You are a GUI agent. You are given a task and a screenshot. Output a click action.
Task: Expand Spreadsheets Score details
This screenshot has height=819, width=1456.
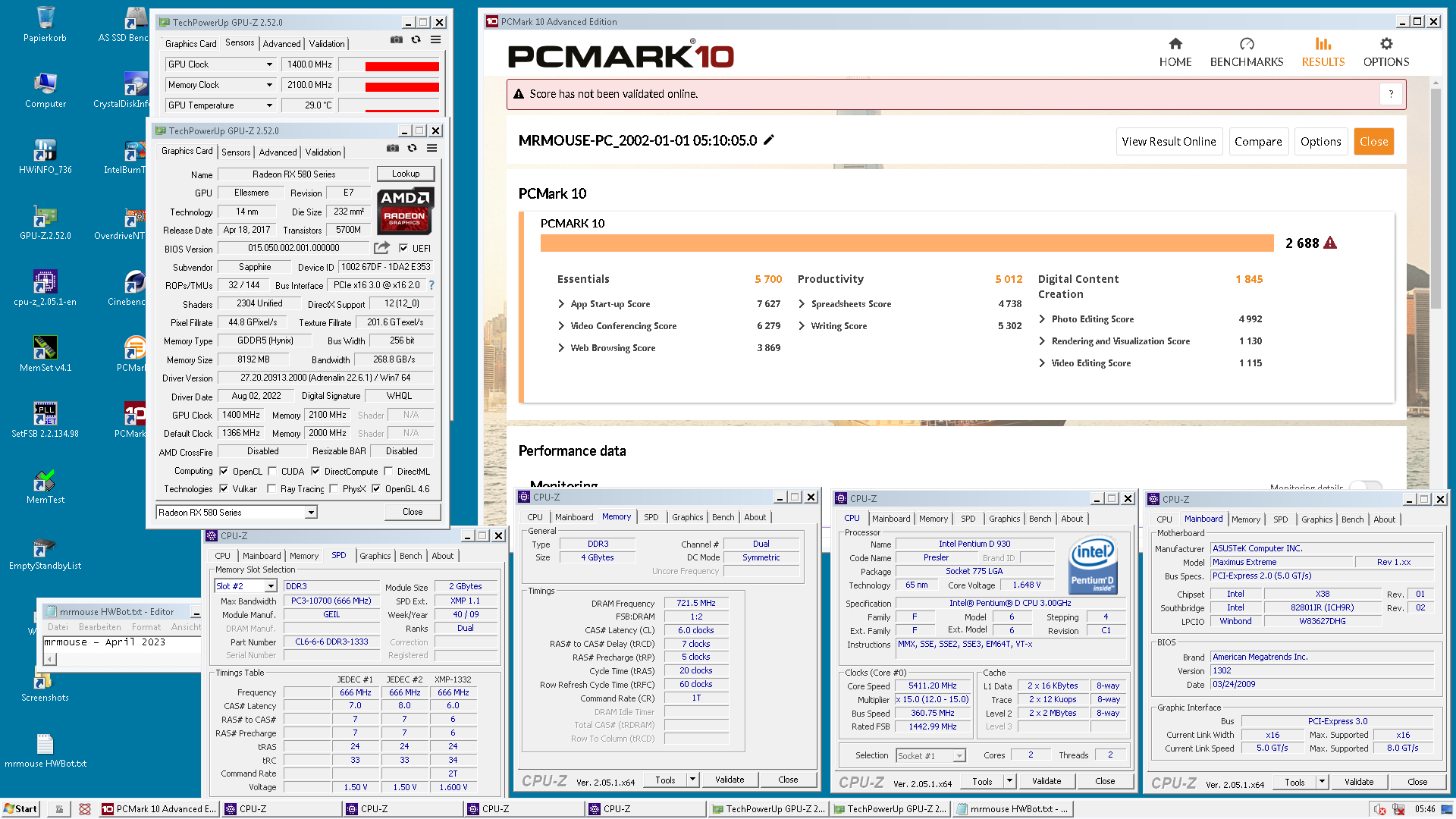802,304
